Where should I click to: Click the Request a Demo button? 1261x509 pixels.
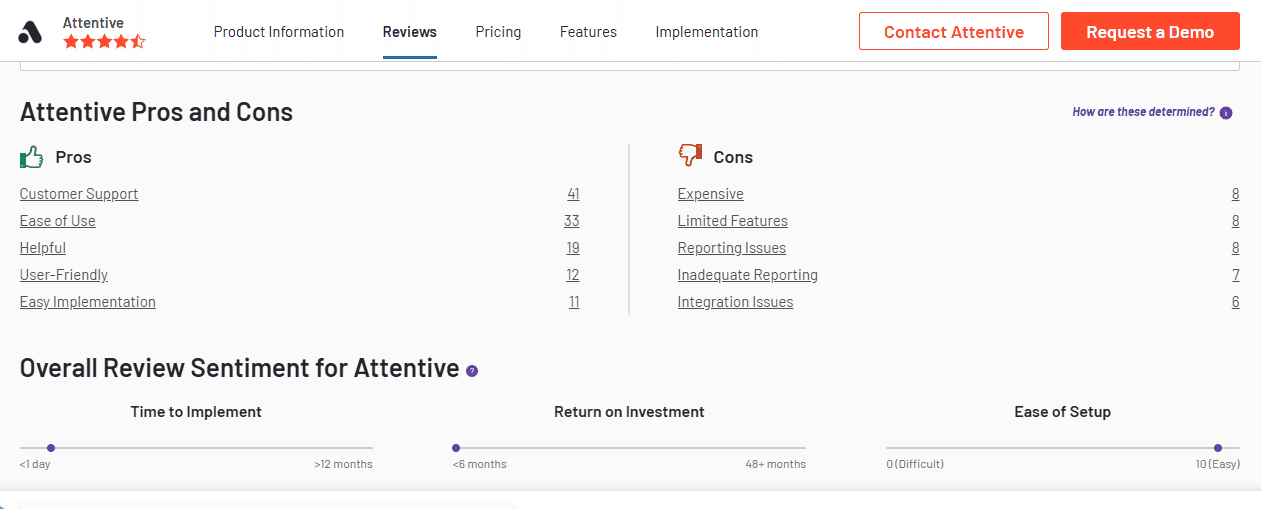1150,31
